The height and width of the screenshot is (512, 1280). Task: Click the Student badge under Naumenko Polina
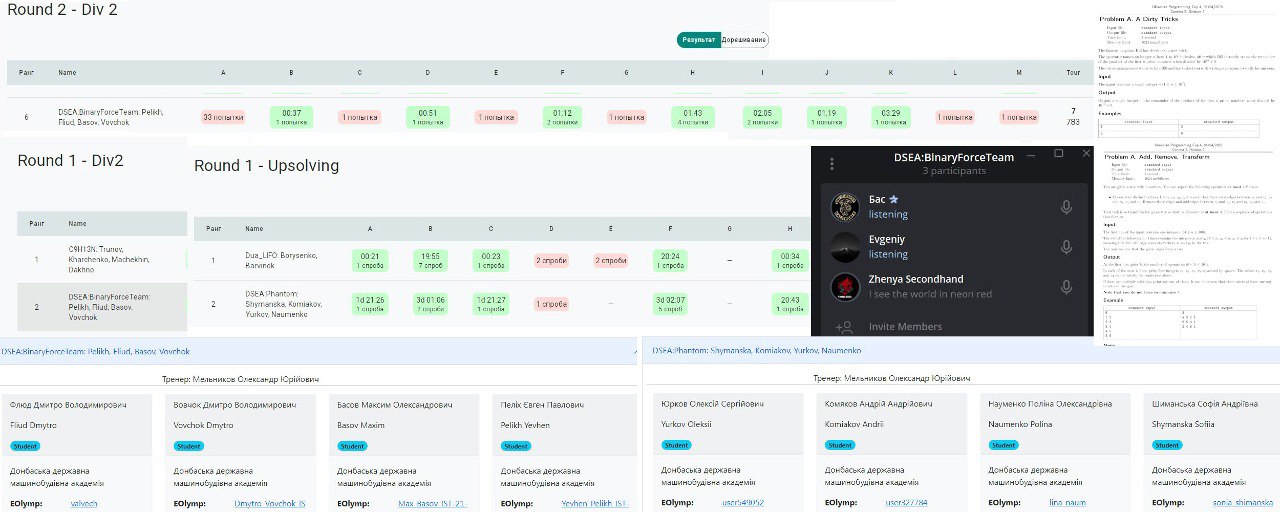point(1004,446)
